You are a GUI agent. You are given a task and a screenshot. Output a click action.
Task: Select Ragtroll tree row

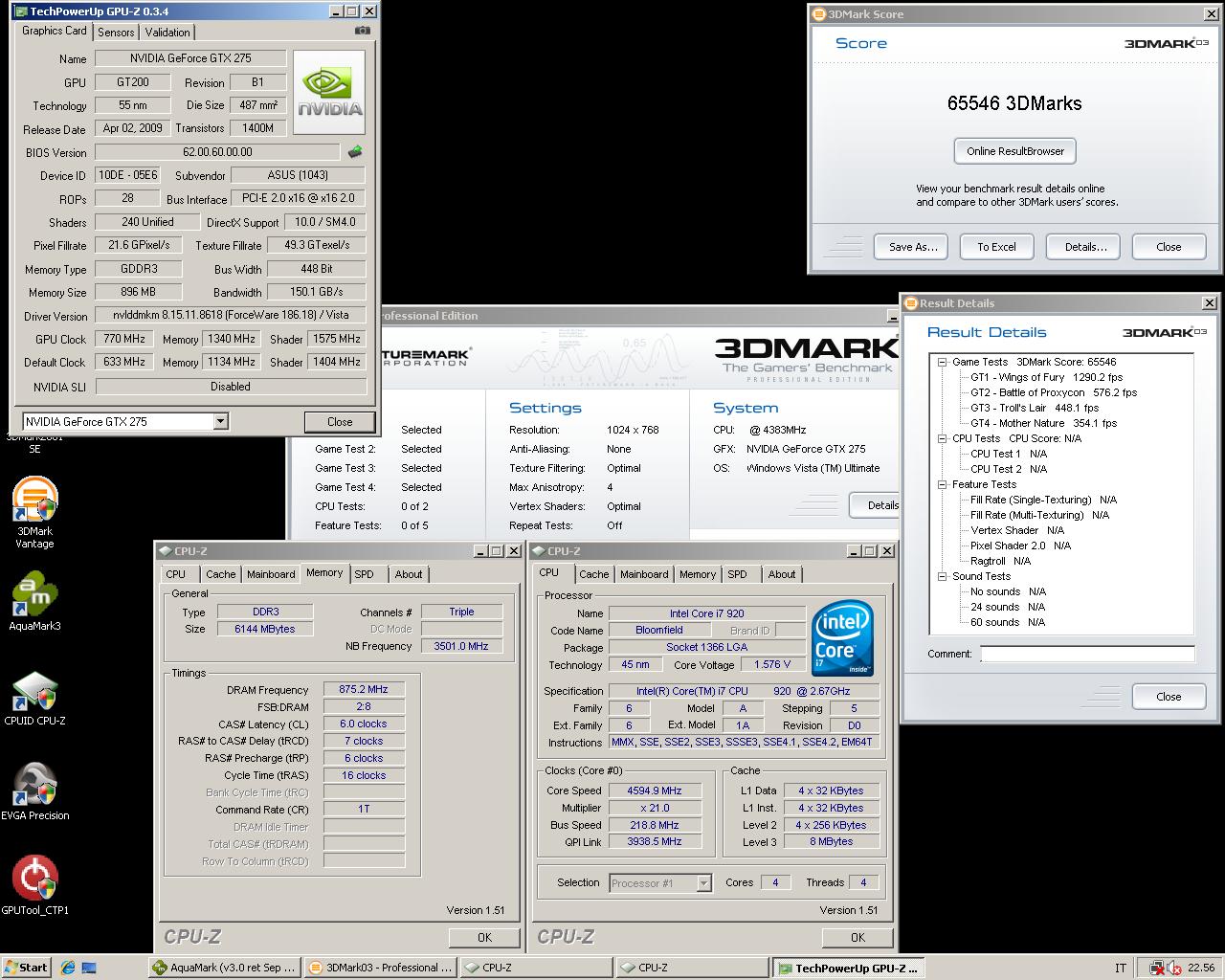1000,561
